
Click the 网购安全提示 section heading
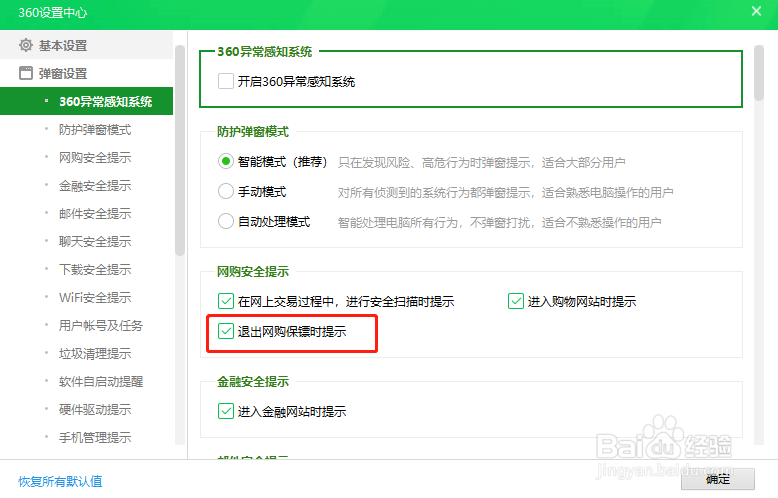253,272
